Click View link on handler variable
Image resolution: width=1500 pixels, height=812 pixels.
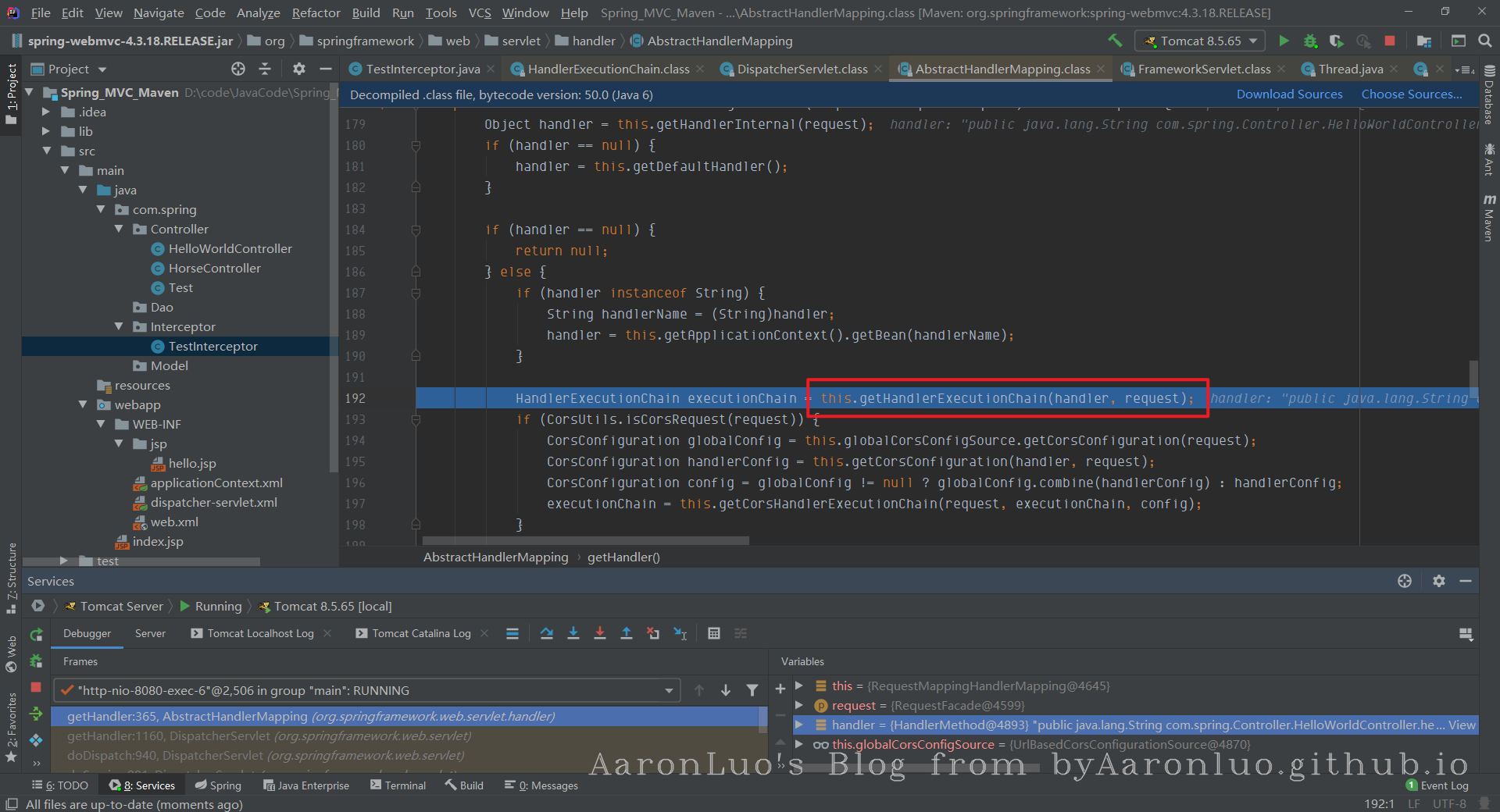click(x=1462, y=725)
